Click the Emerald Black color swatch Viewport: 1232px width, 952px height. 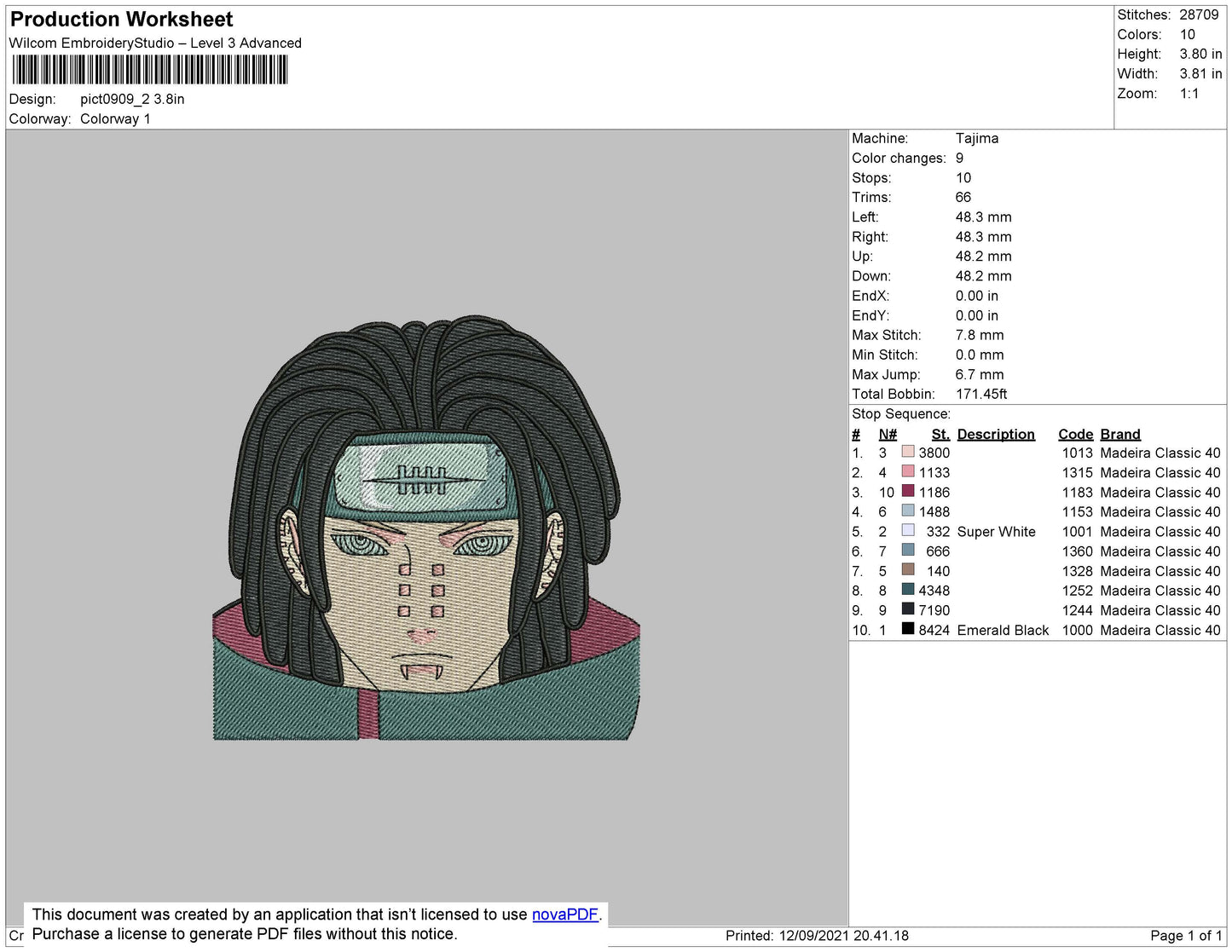[x=908, y=629]
